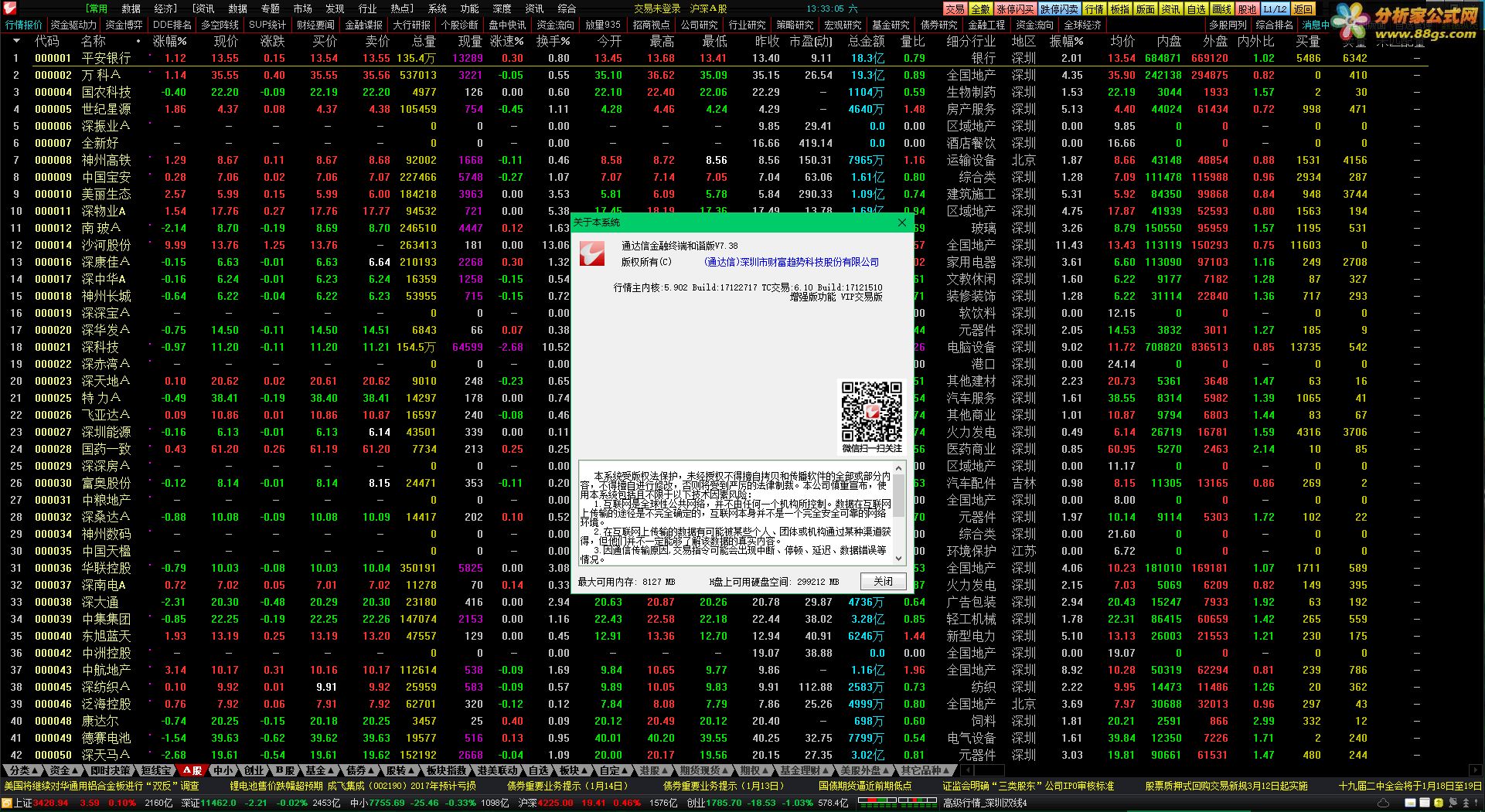This screenshot has height=812, width=1485.
Task: Select the 000002 万科A stock code
Action: 53,75
